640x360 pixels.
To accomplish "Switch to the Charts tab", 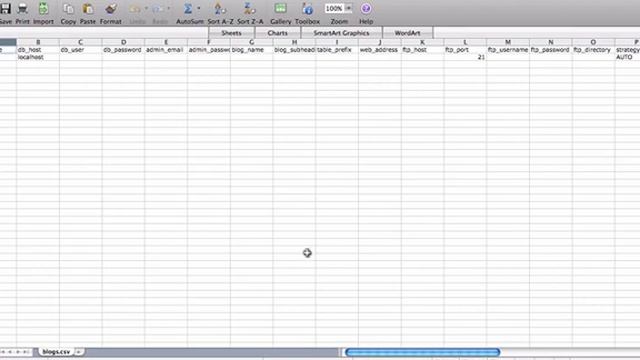I will pos(278,33).
